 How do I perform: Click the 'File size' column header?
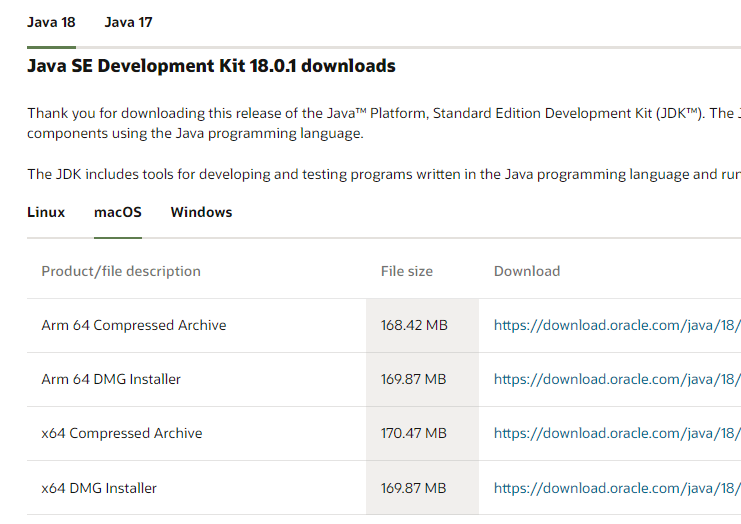click(407, 271)
